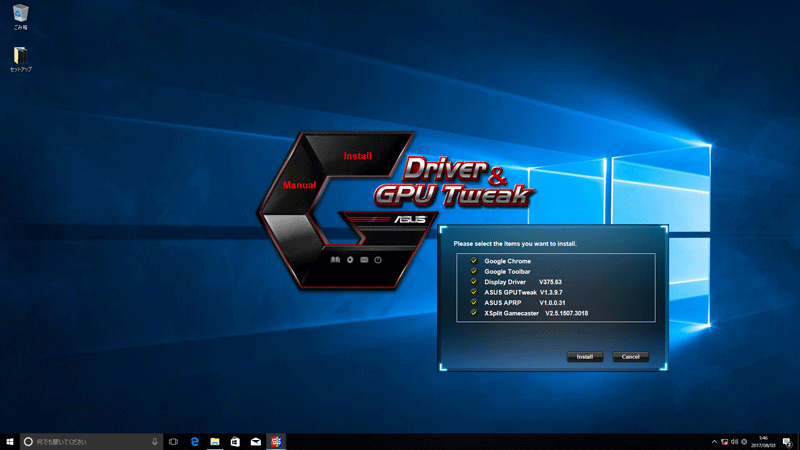Click the "Display Driver" label text
Image resolution: width=800 pixels, height=450 pixels.
point(505,282)
